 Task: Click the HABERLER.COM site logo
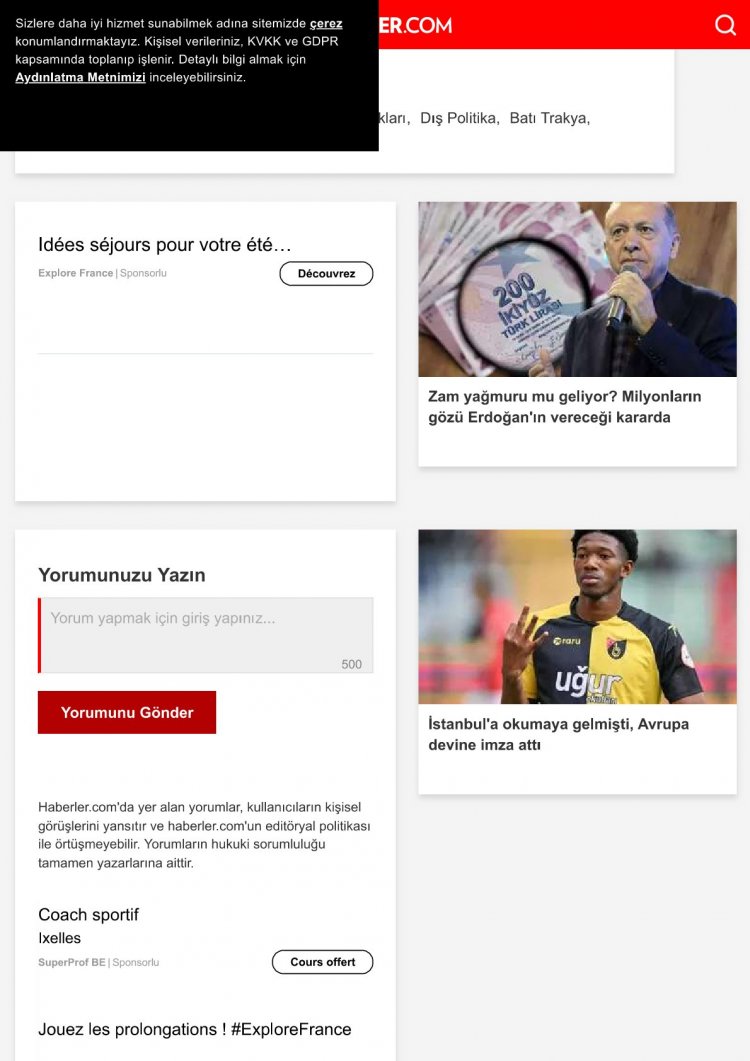(x=415, y=25)
